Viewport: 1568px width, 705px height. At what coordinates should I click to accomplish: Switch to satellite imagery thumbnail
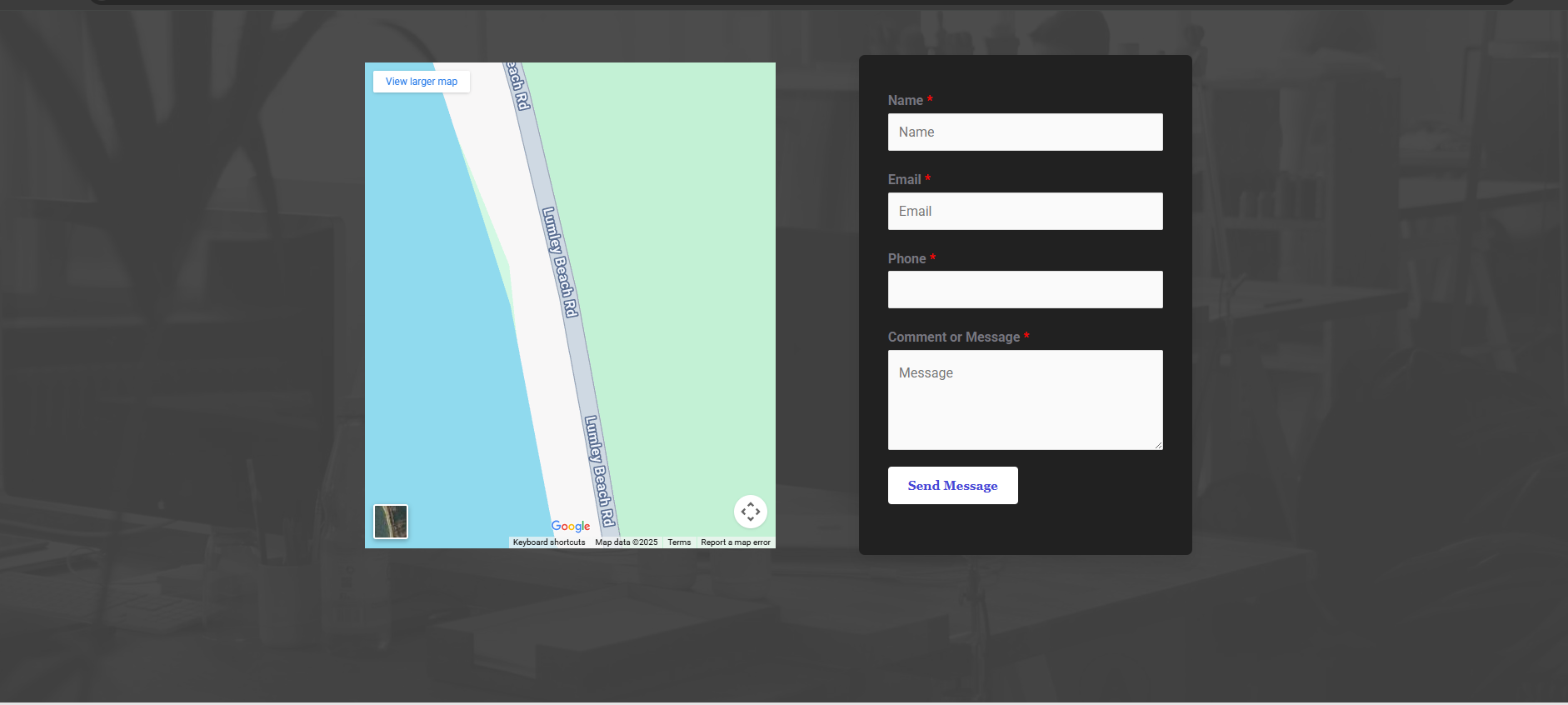pyautogui.click(x=391, y=522)
